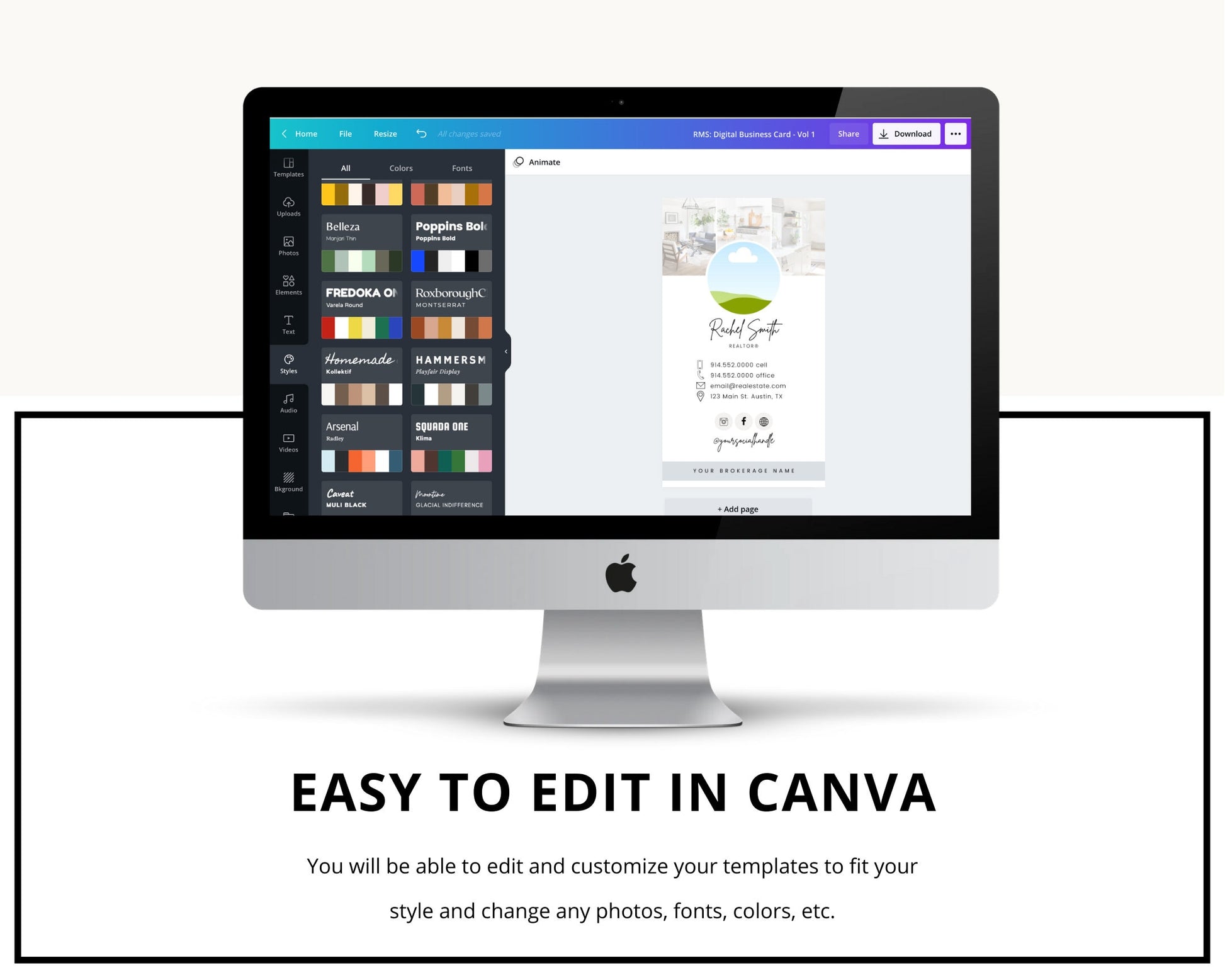Switch to the Fonts tab
This screenshot has height=980, width=1225.
click(x=462, y=166)
